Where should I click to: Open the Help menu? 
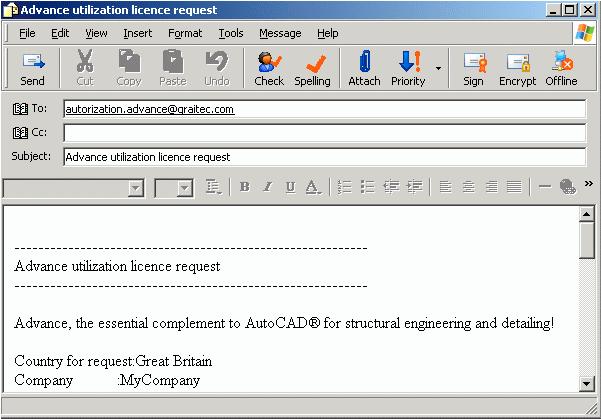click(x=328, y=33)
